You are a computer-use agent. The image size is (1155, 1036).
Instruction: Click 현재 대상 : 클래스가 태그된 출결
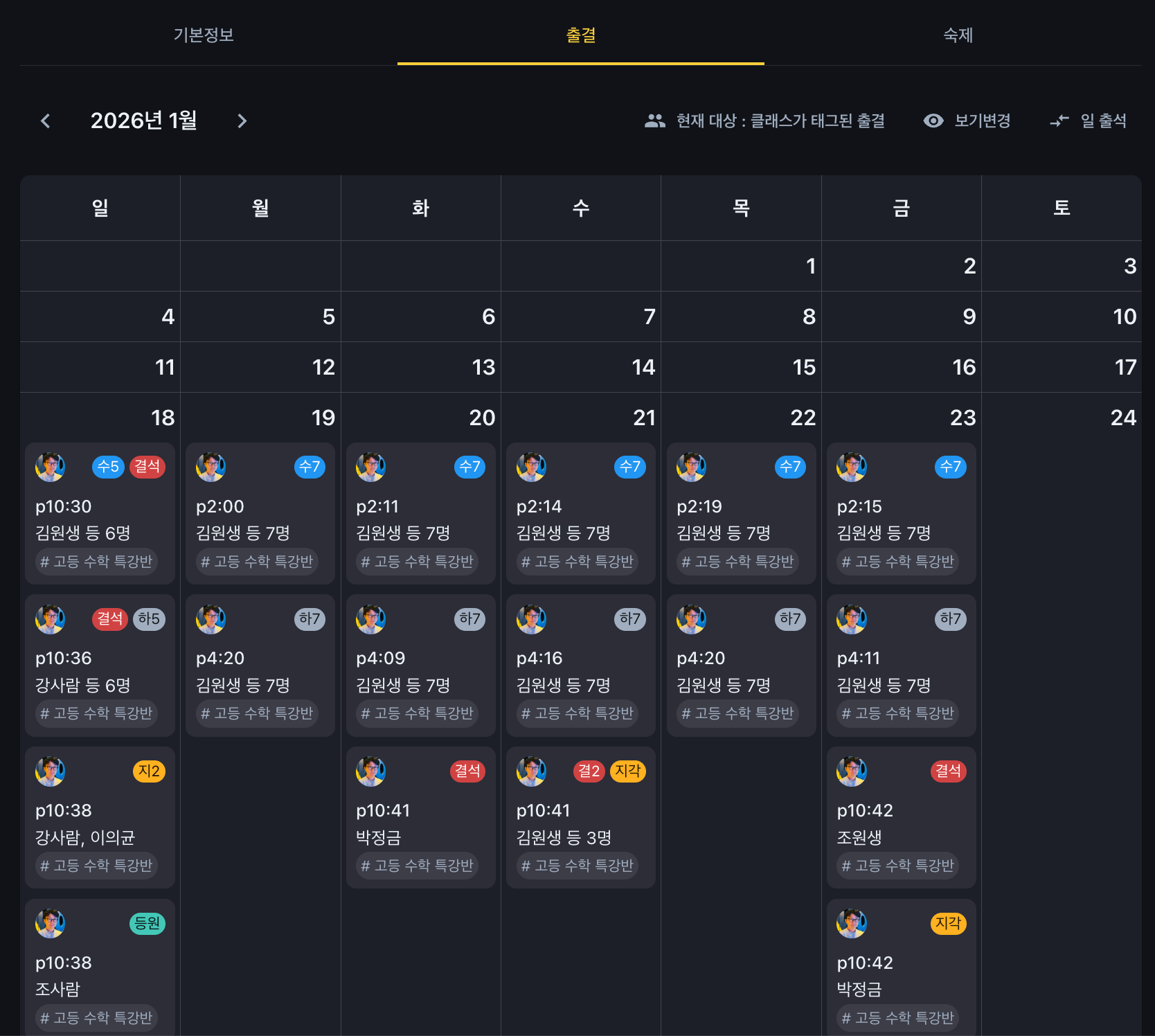click(x=780, y=121)
